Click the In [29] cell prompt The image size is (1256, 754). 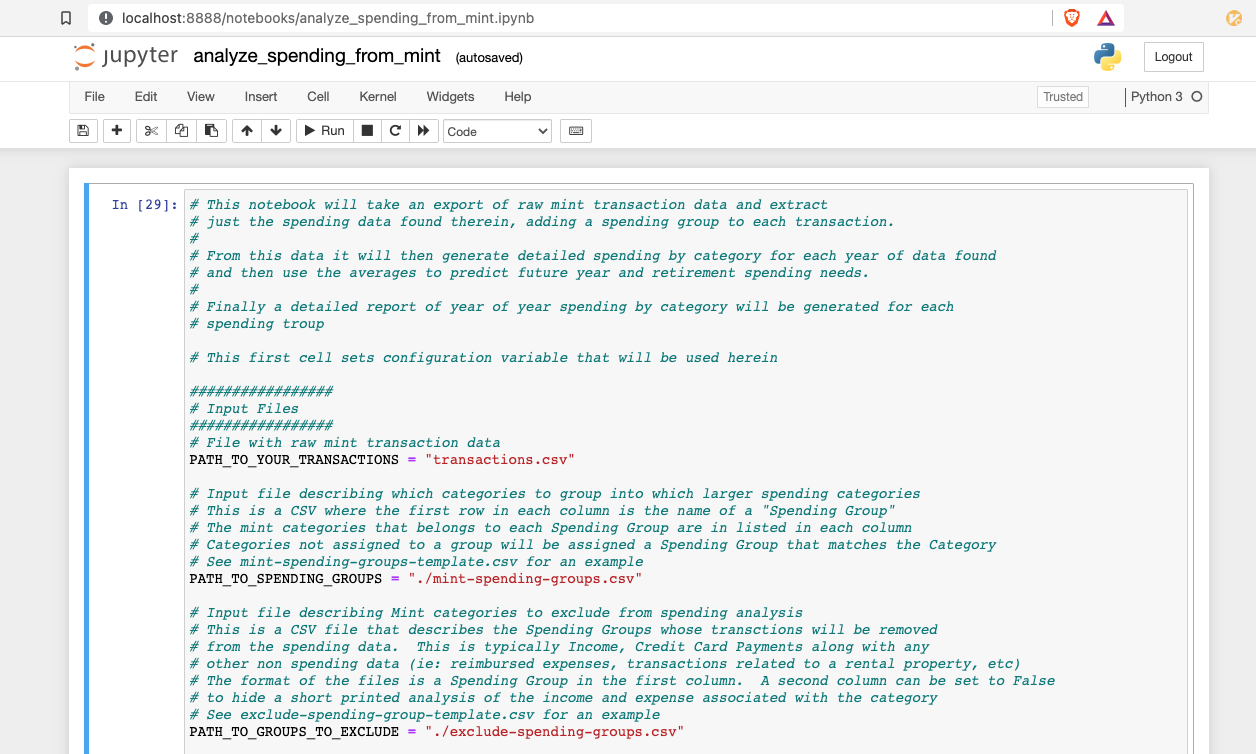point(145,205)
